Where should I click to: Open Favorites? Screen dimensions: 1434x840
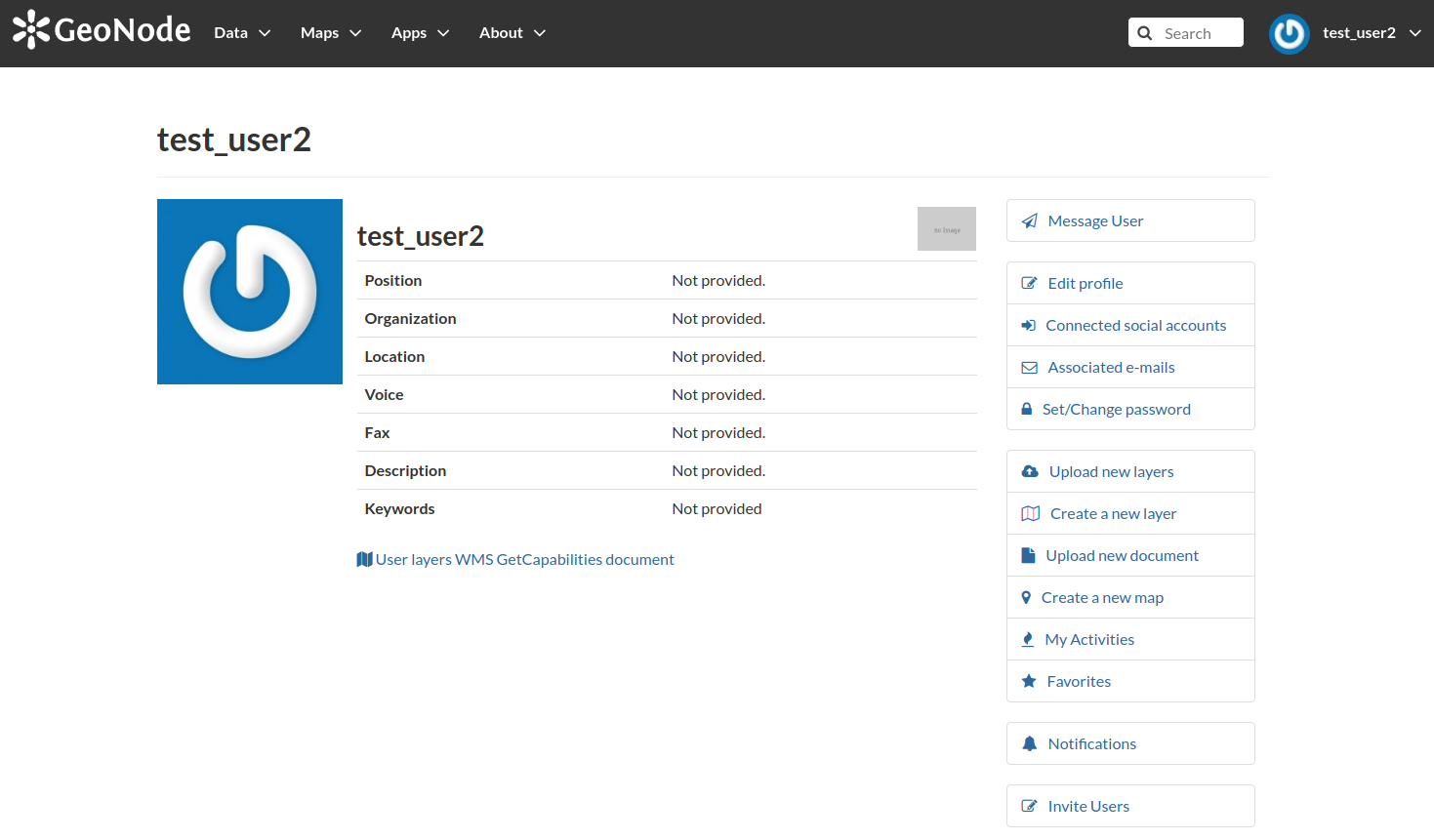(x=1130, y=682)
